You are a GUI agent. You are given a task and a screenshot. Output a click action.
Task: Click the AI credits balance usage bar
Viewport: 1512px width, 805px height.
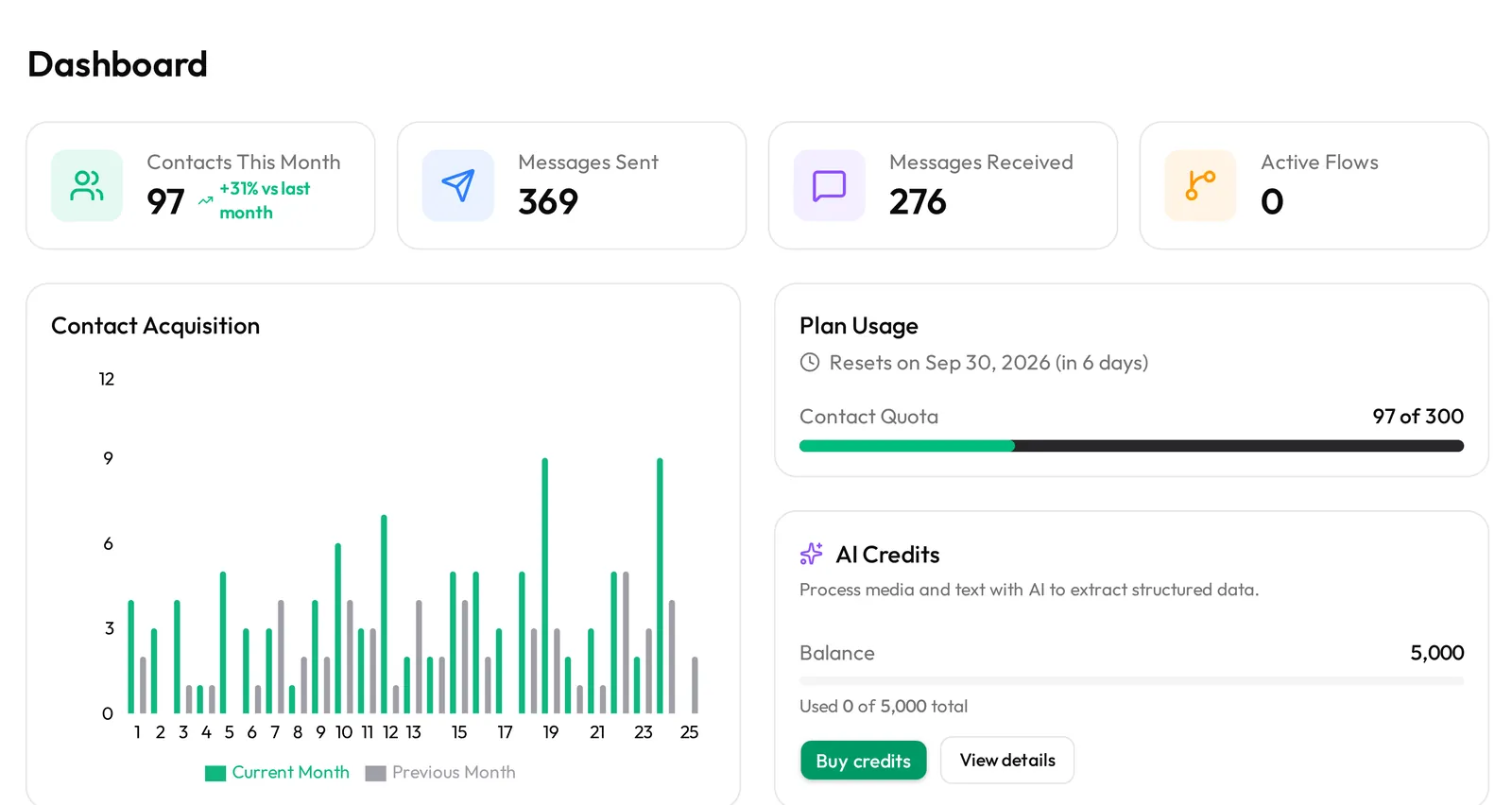pos(1131,680)
